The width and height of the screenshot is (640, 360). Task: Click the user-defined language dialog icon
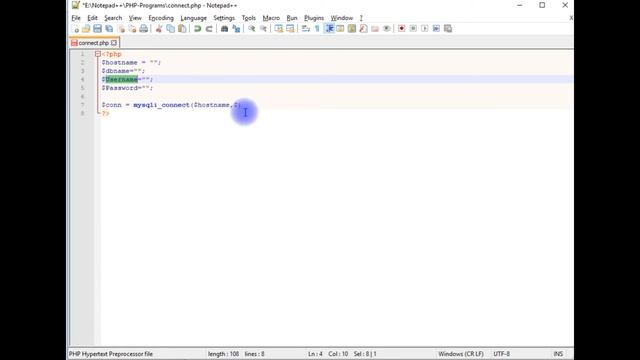[x=340, y=29]
